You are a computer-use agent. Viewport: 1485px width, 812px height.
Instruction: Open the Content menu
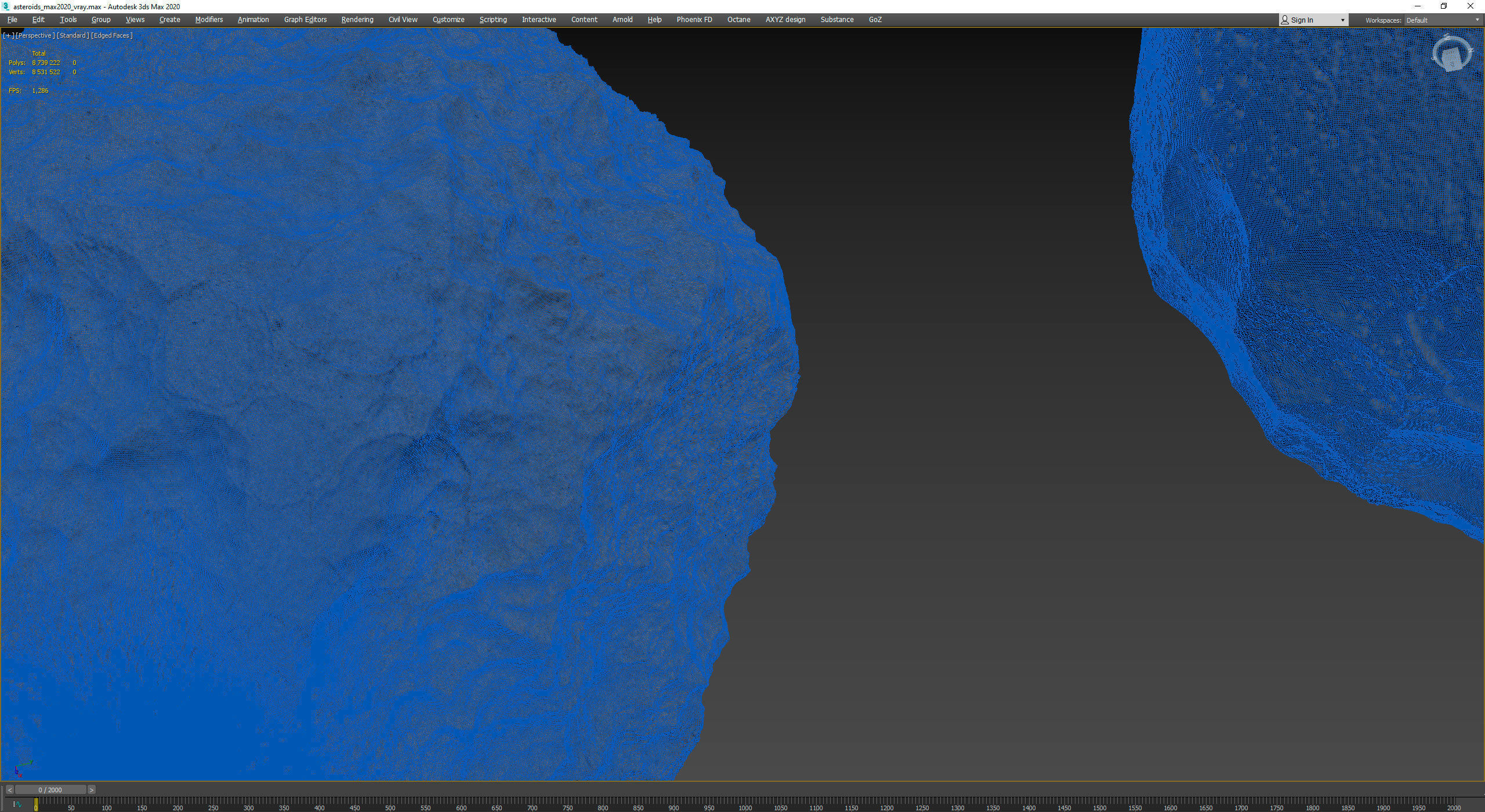click(x=584, y=20)
